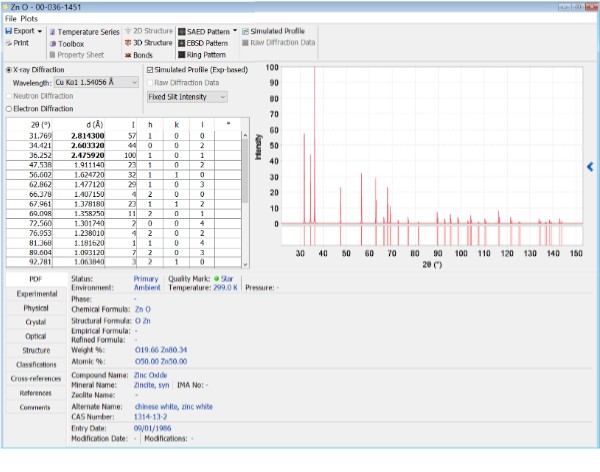Toggle Simulated Profile (Exp-based) checkbox

pos(150,70)
